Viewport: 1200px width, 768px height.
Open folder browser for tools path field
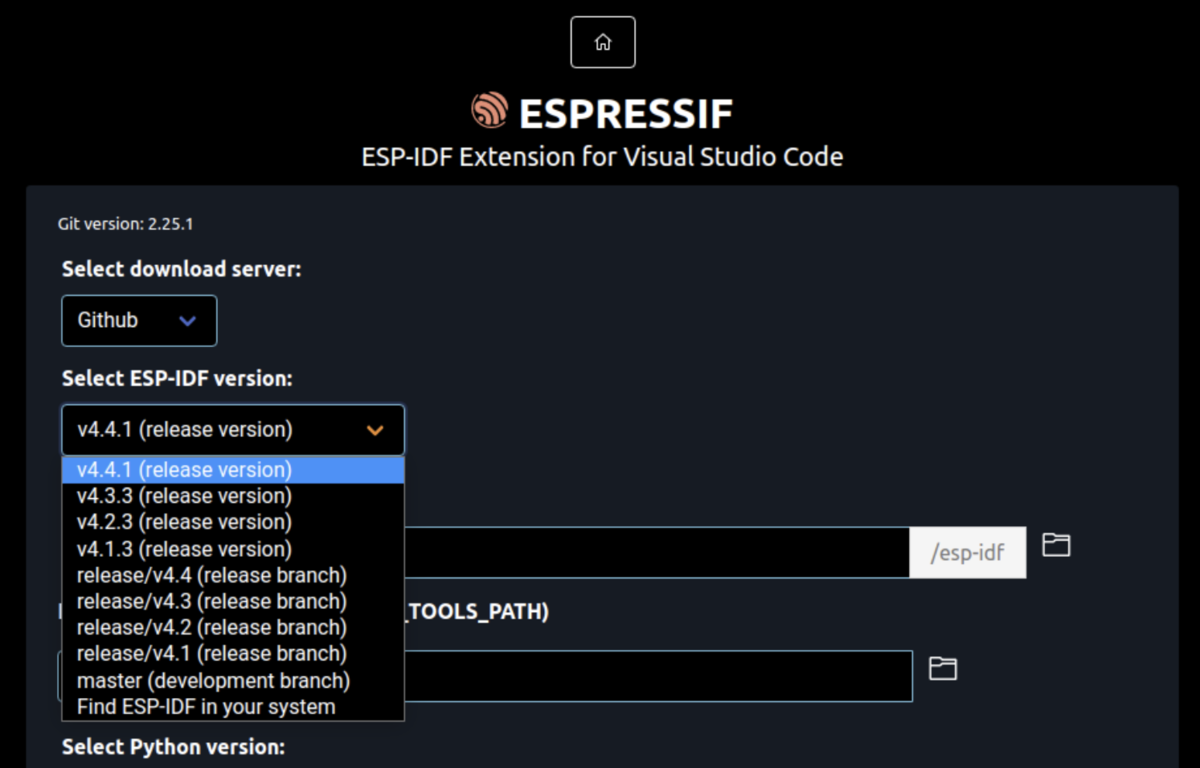click(943, 668)
